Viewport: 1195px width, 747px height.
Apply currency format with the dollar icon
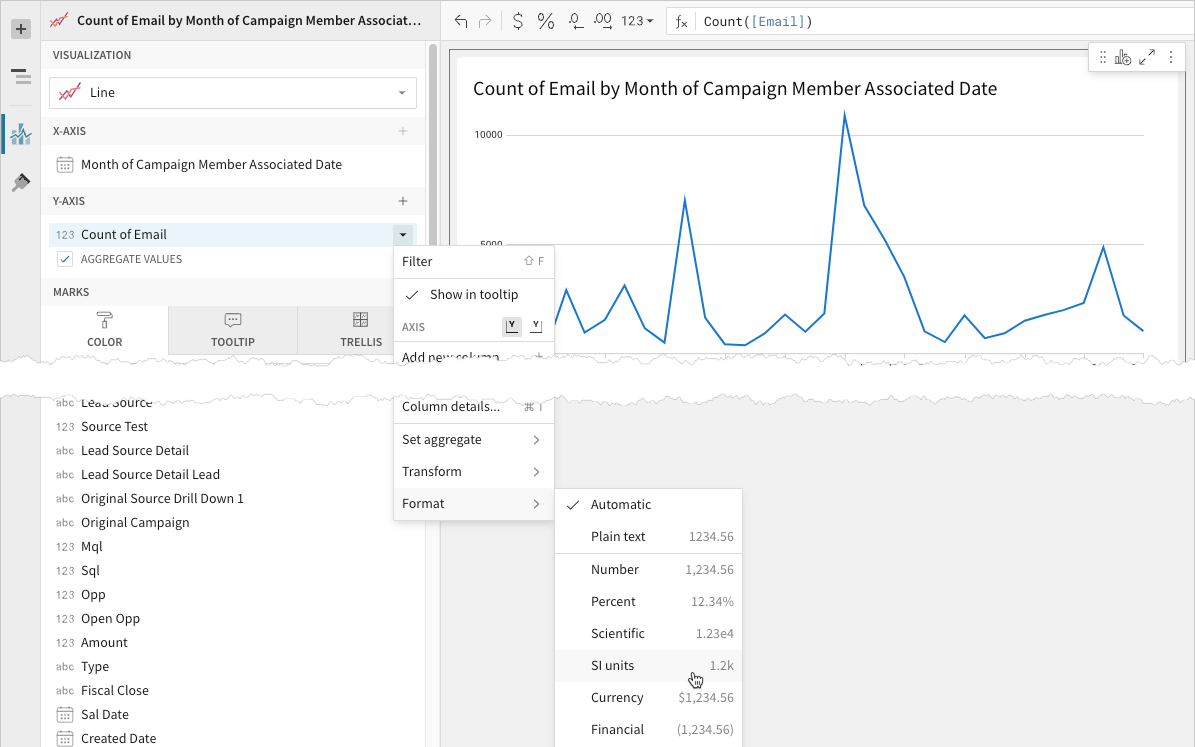coord(517,21)
